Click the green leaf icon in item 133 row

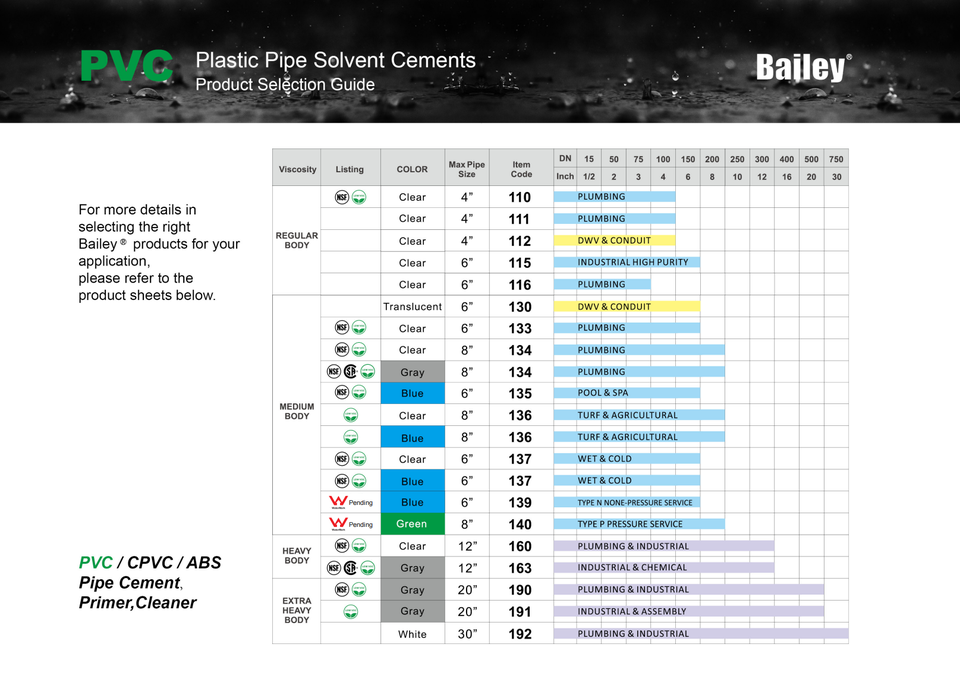(x=359, y=328)
